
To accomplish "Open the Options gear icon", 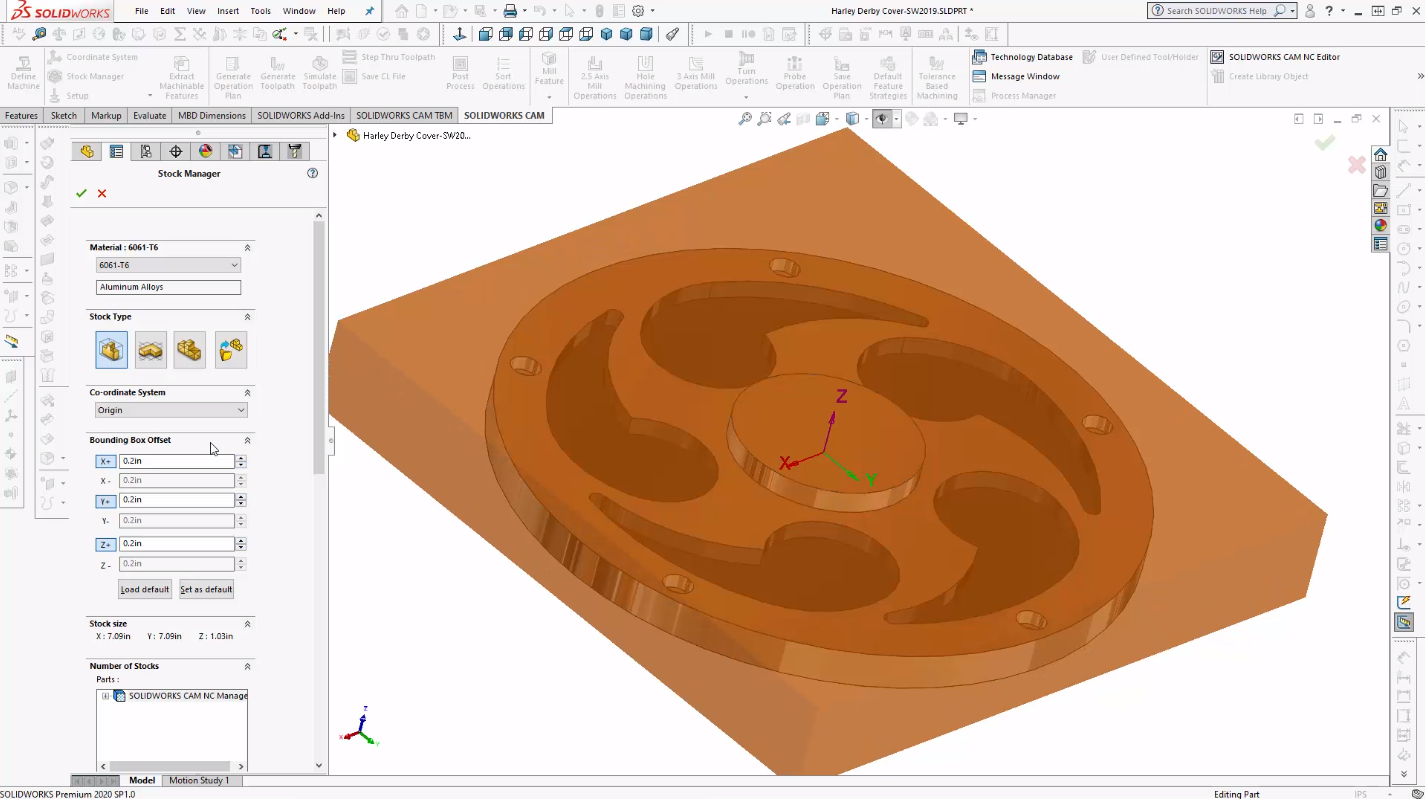I will tap(638, 11).
